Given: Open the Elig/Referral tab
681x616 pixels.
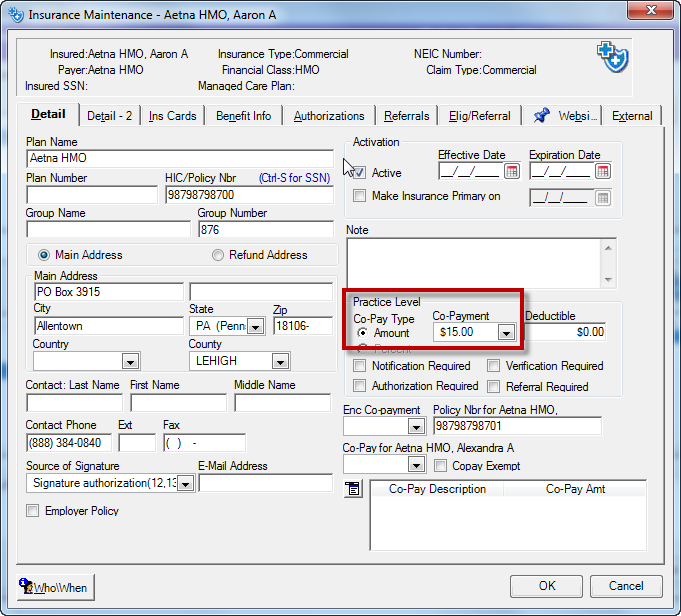Looking at the screenshot, I should 479,116.
